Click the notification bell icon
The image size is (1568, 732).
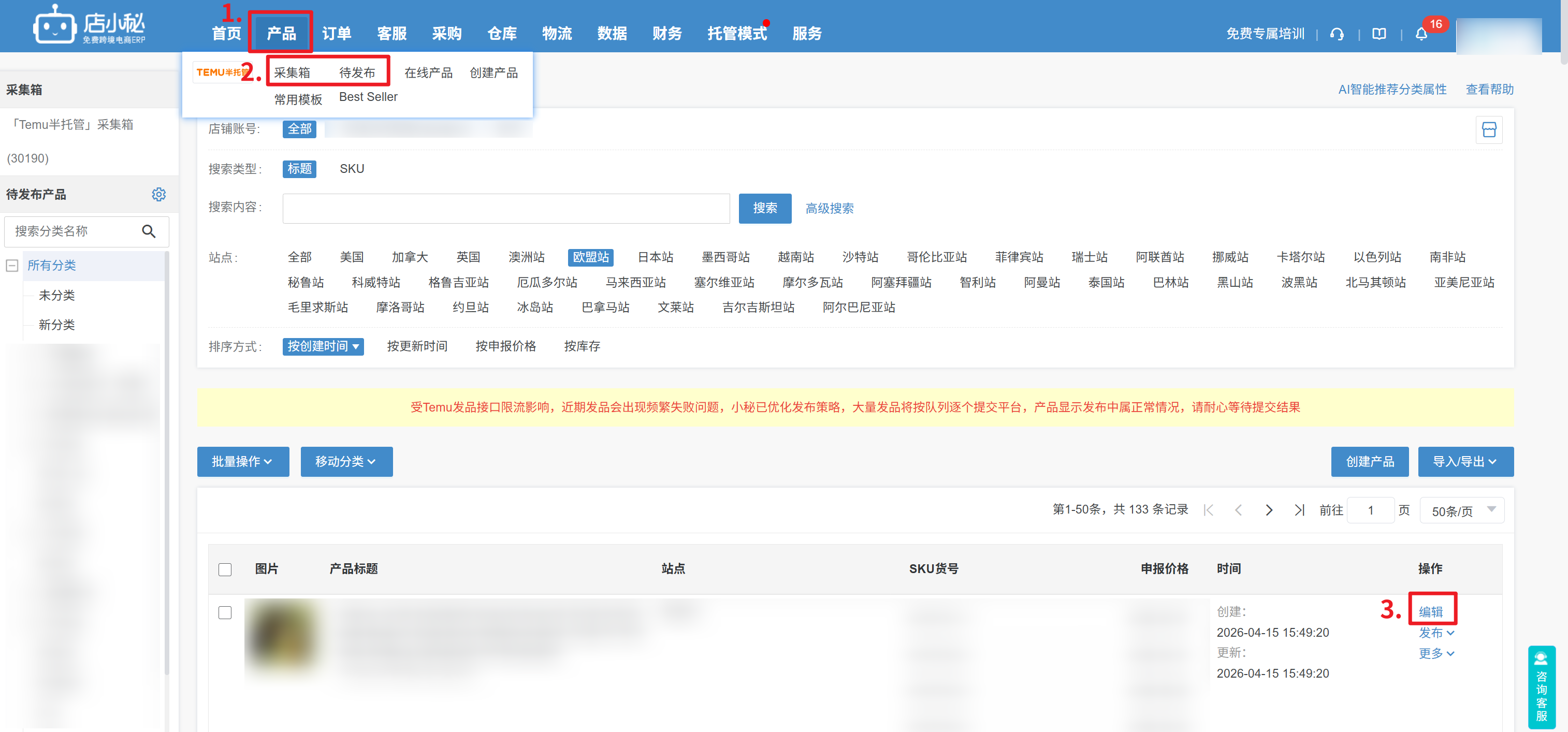click(1421, 34)
